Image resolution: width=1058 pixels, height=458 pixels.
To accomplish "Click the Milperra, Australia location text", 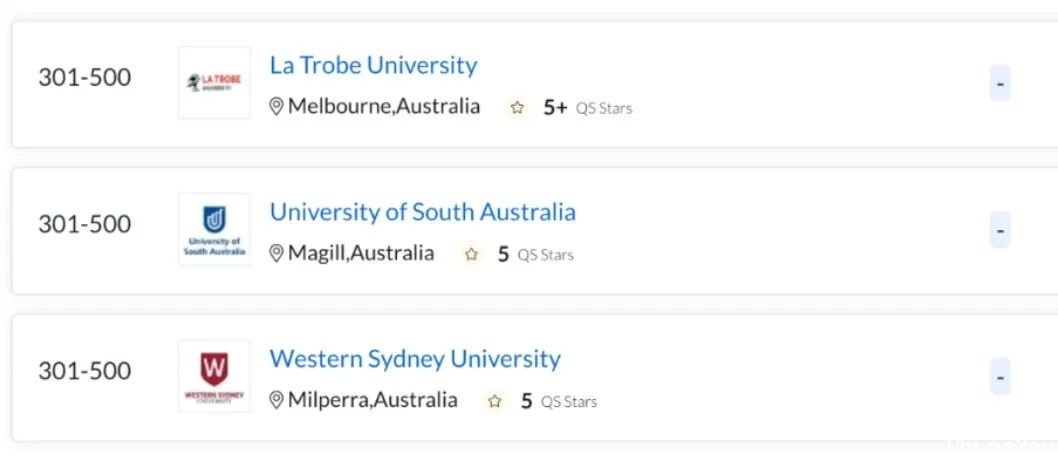I will tap(372, 400).
